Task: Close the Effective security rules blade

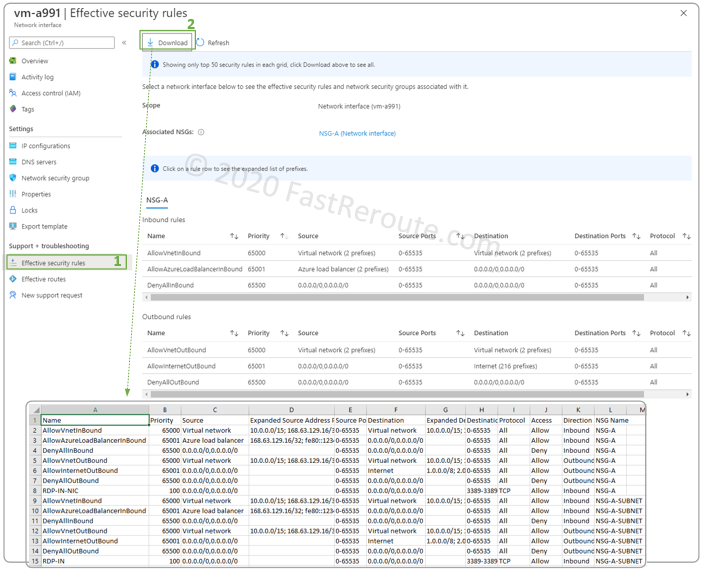Action: 684,13
